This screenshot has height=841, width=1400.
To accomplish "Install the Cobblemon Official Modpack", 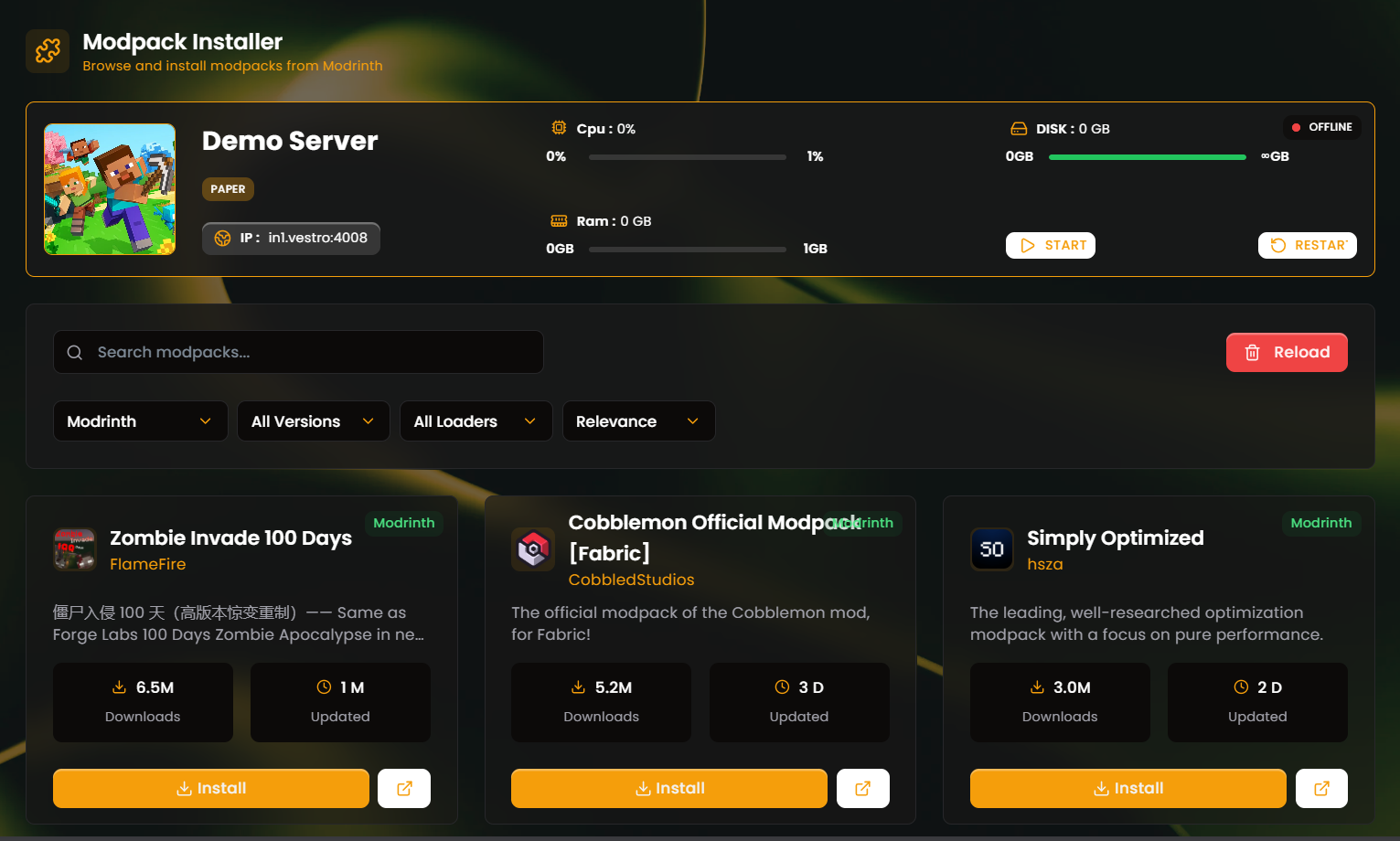I will (668, 788).
